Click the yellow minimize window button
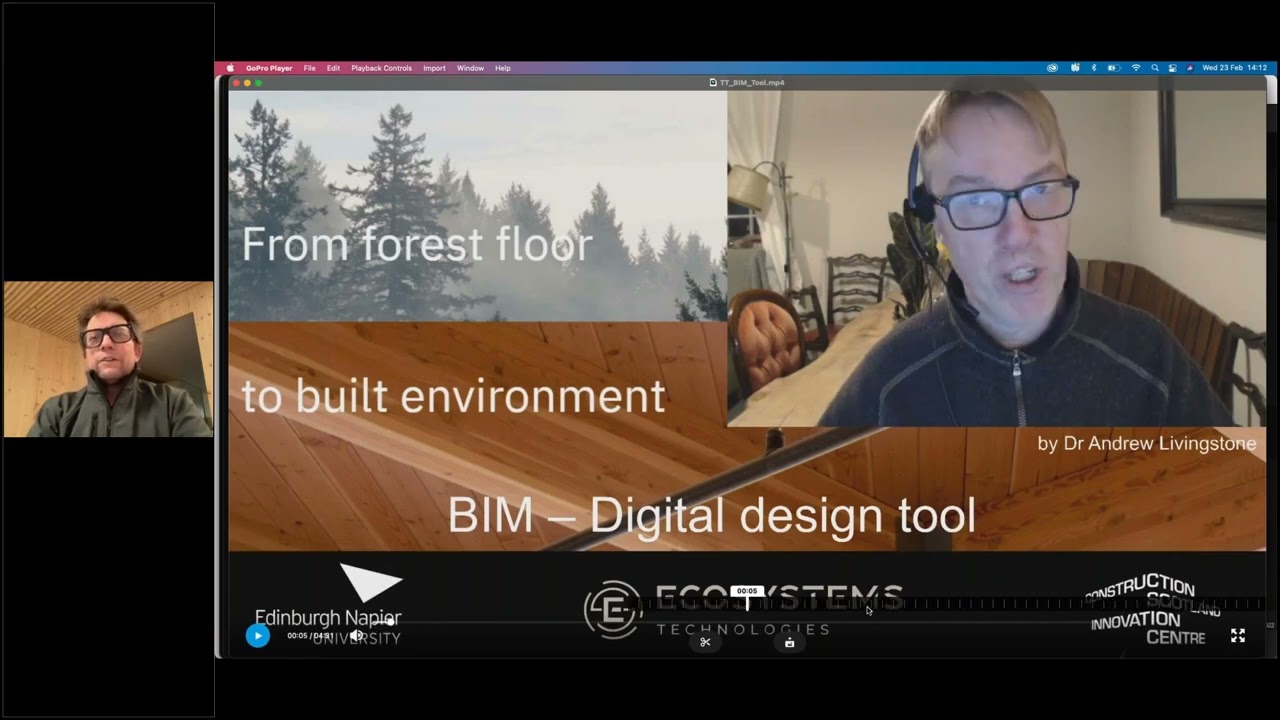 point(247,82)
